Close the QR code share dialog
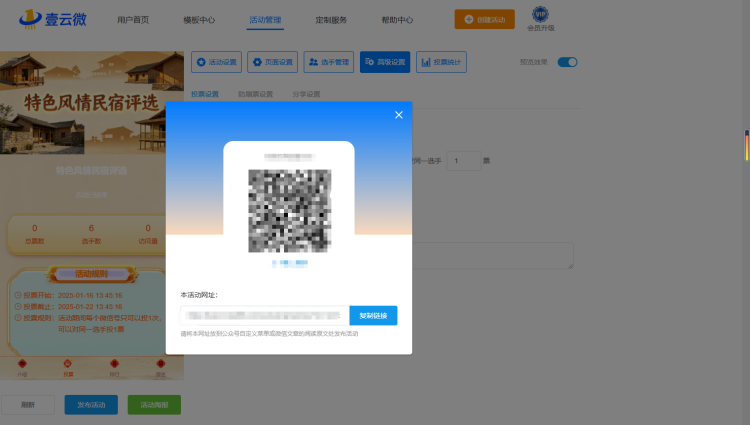 398,115
